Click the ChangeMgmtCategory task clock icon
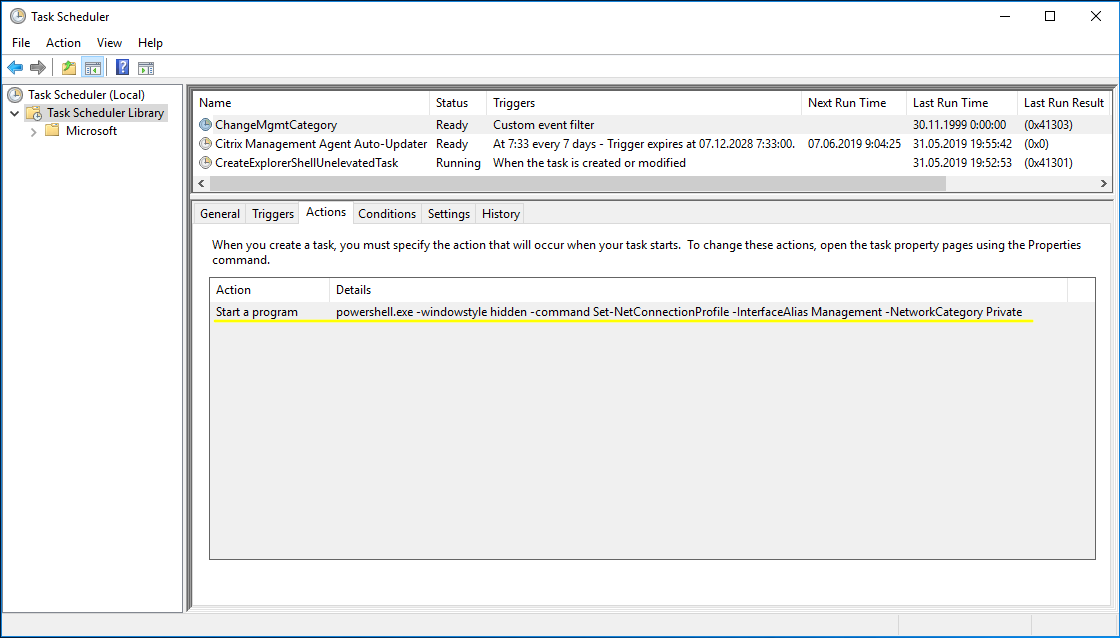The image size is (1120, 638). pos(206,123)
